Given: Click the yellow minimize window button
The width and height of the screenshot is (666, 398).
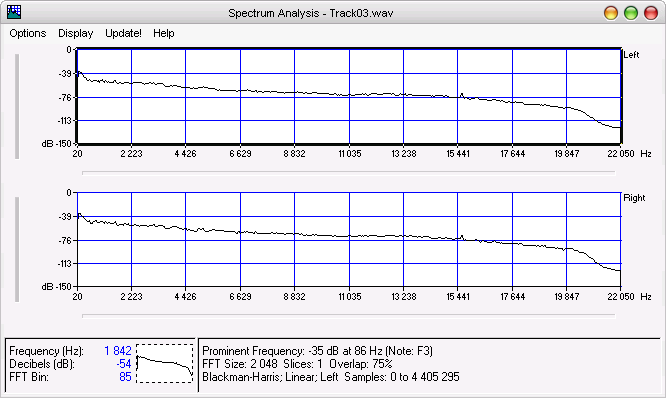Looking at the screenshot, I should point(611,13).
